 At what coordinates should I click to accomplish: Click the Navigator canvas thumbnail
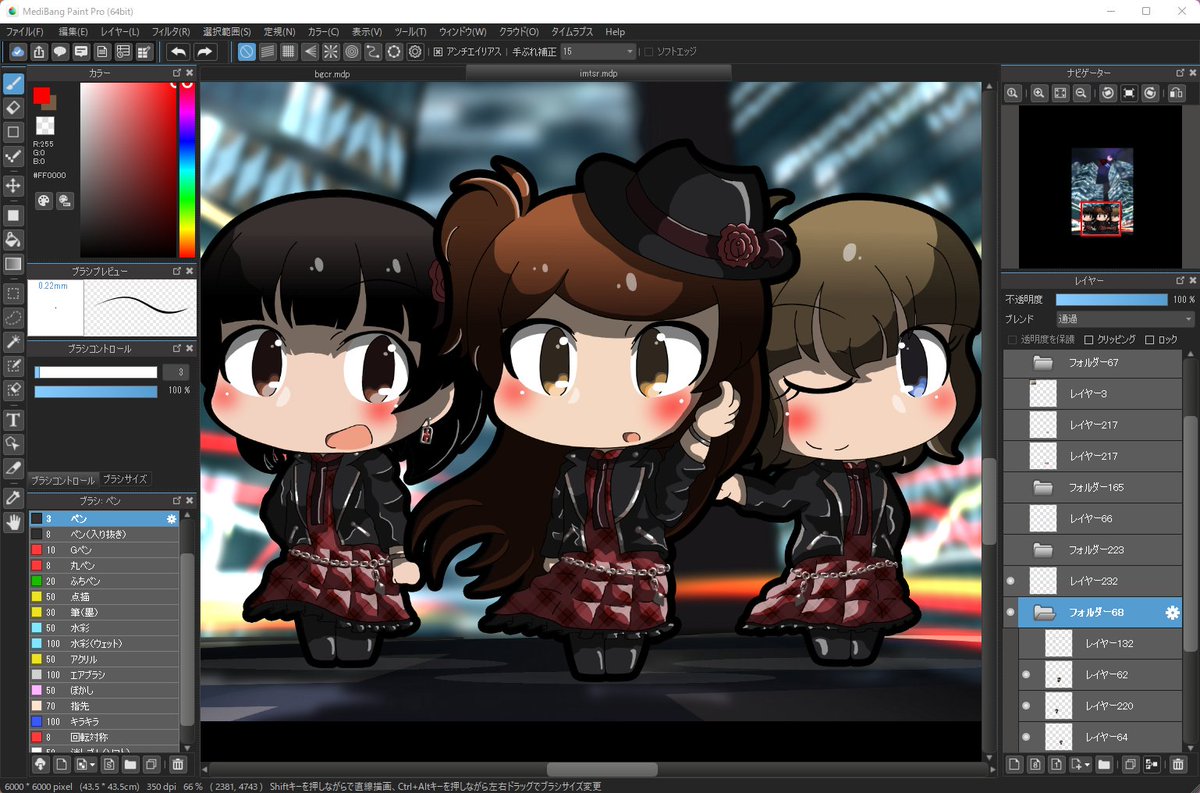pyautogui.click(x=1101, y=193)
